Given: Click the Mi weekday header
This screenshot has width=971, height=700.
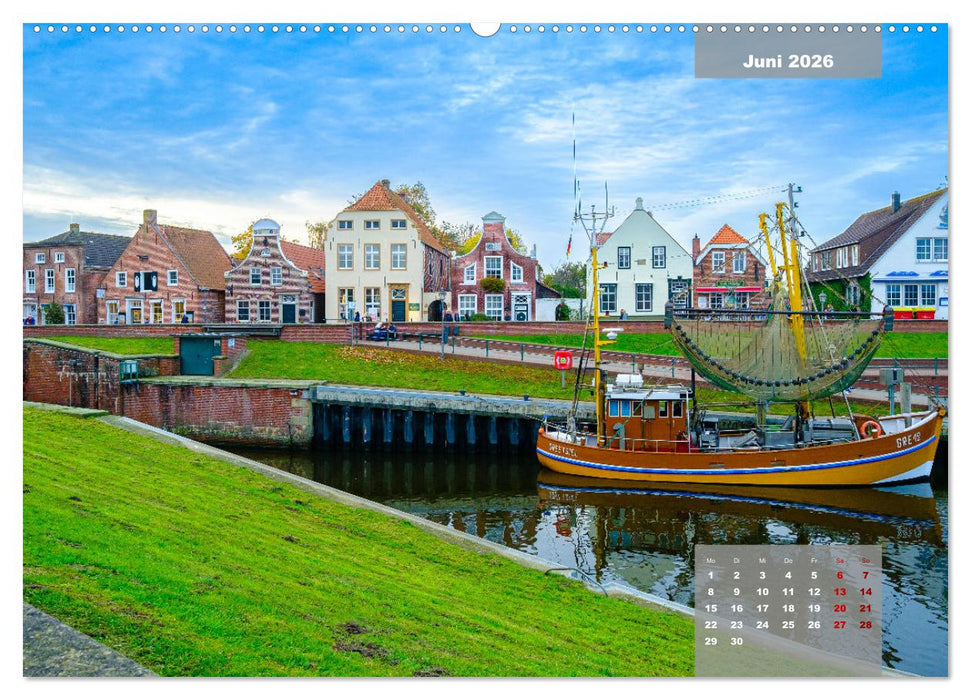Looking at the screenshot, I should coord(763,561).
